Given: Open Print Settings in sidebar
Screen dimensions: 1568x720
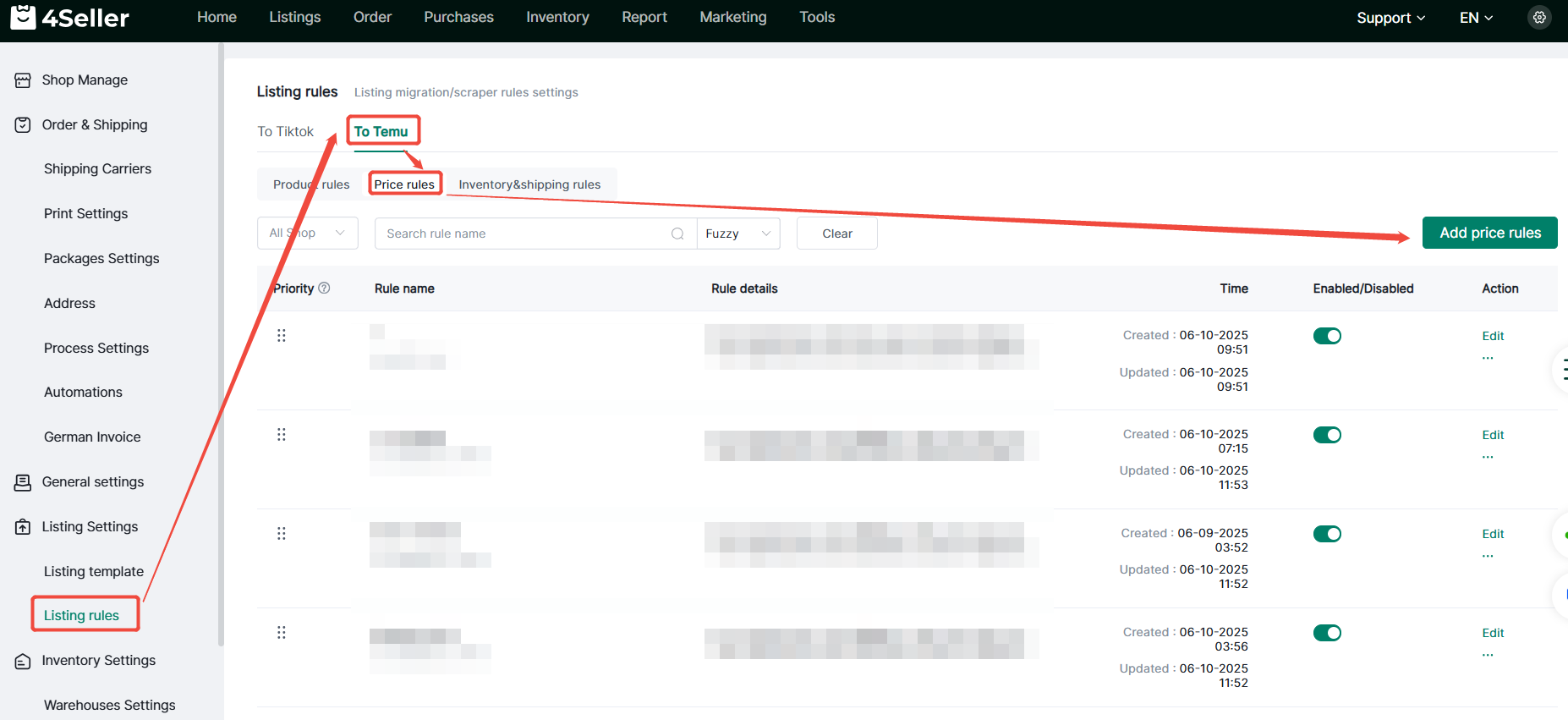Looking at the screenshot, I should click(86, 214).
